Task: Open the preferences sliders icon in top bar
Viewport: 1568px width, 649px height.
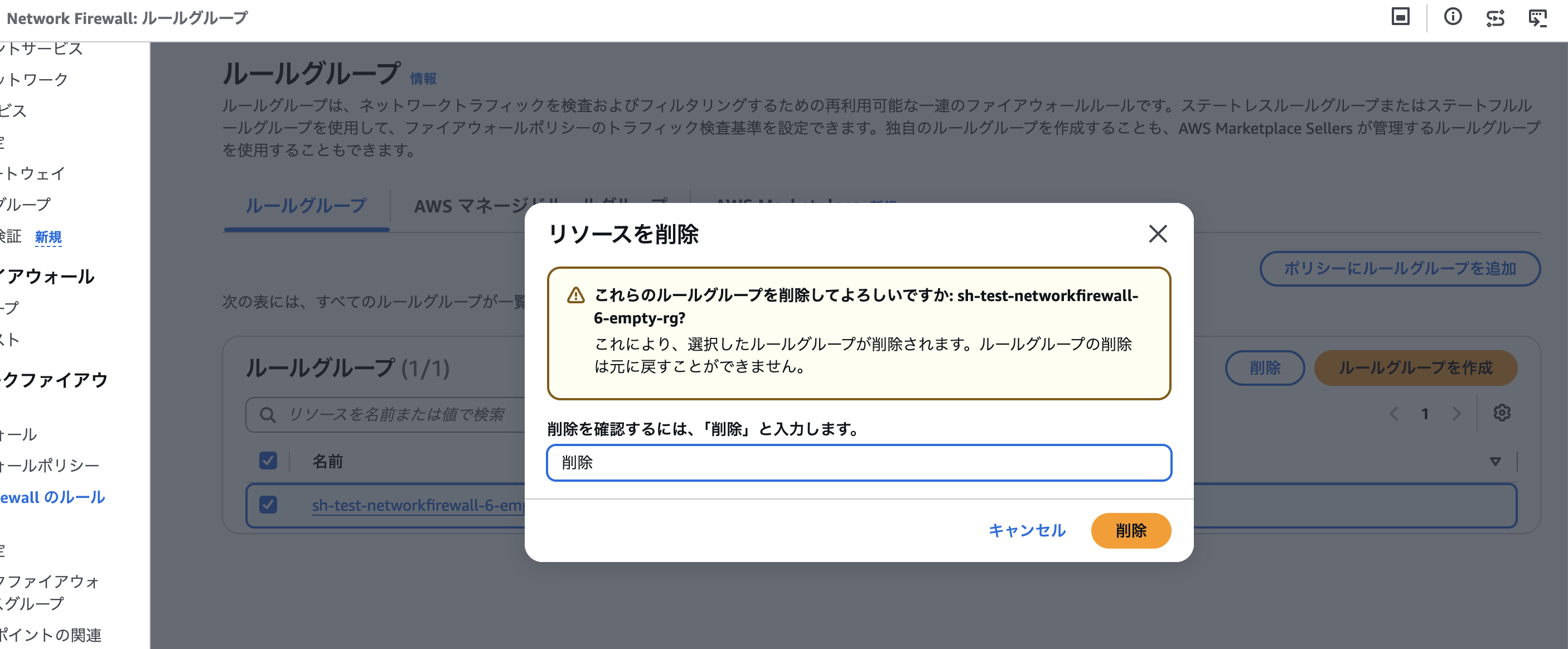Action: 1495,18
